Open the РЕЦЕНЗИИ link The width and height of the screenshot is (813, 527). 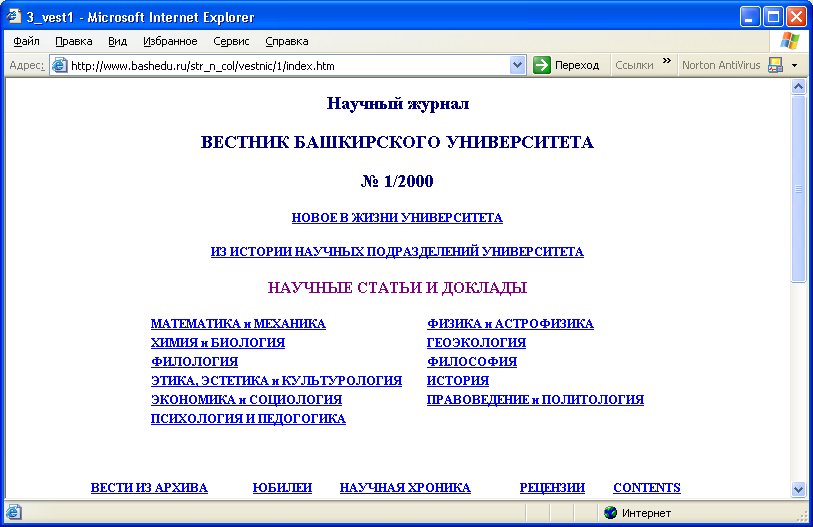552,488
